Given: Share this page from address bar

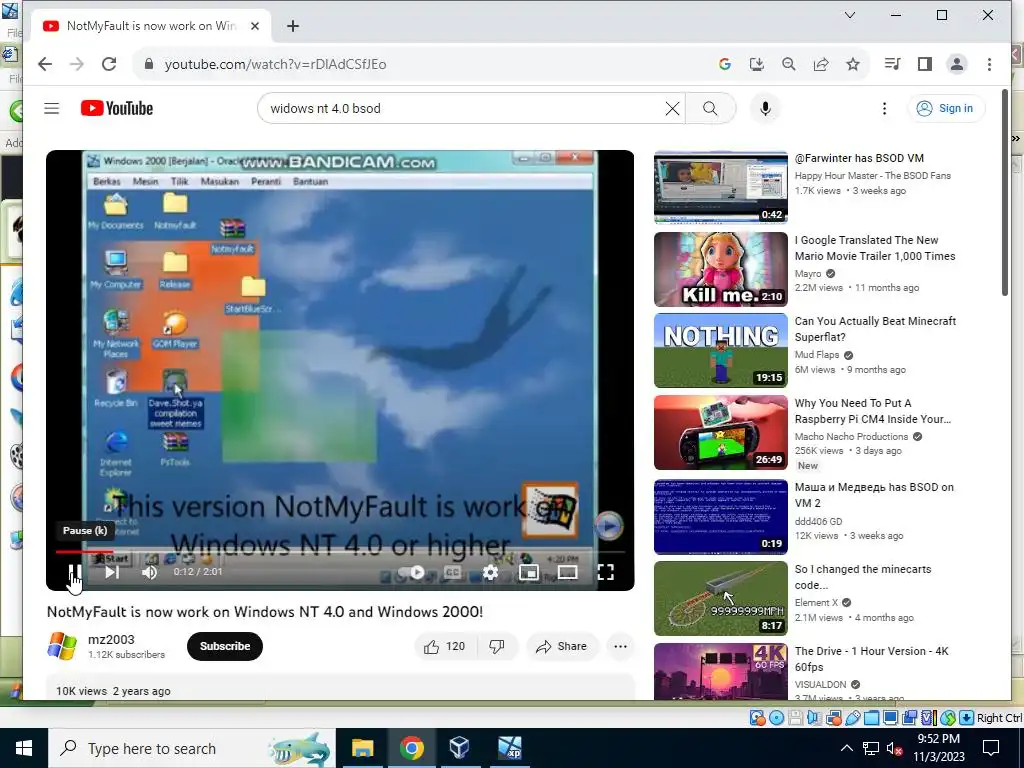Looking at the screenshot, I should click(821, 64).
